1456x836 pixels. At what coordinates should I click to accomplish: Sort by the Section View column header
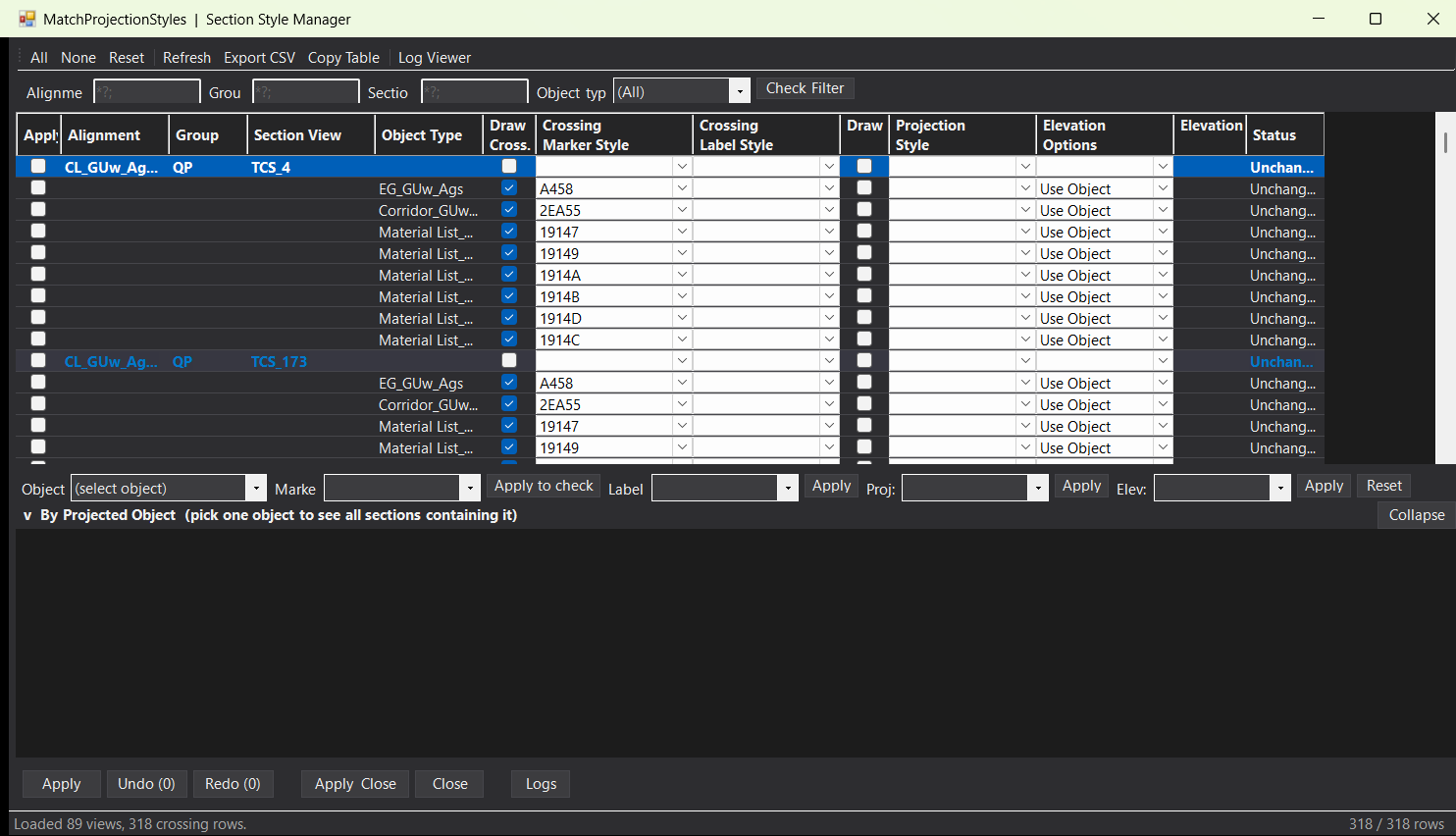pyautogui.click(x=297, y=135)
